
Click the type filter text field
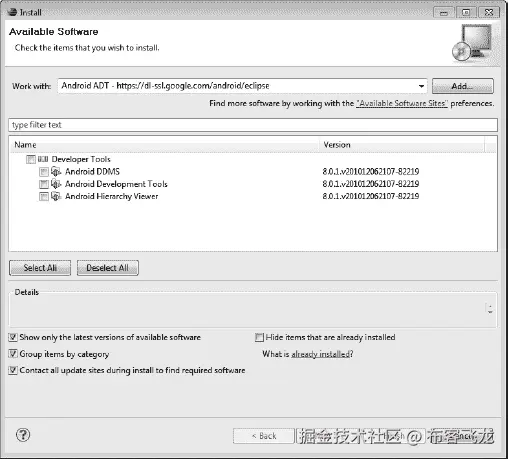253,125
